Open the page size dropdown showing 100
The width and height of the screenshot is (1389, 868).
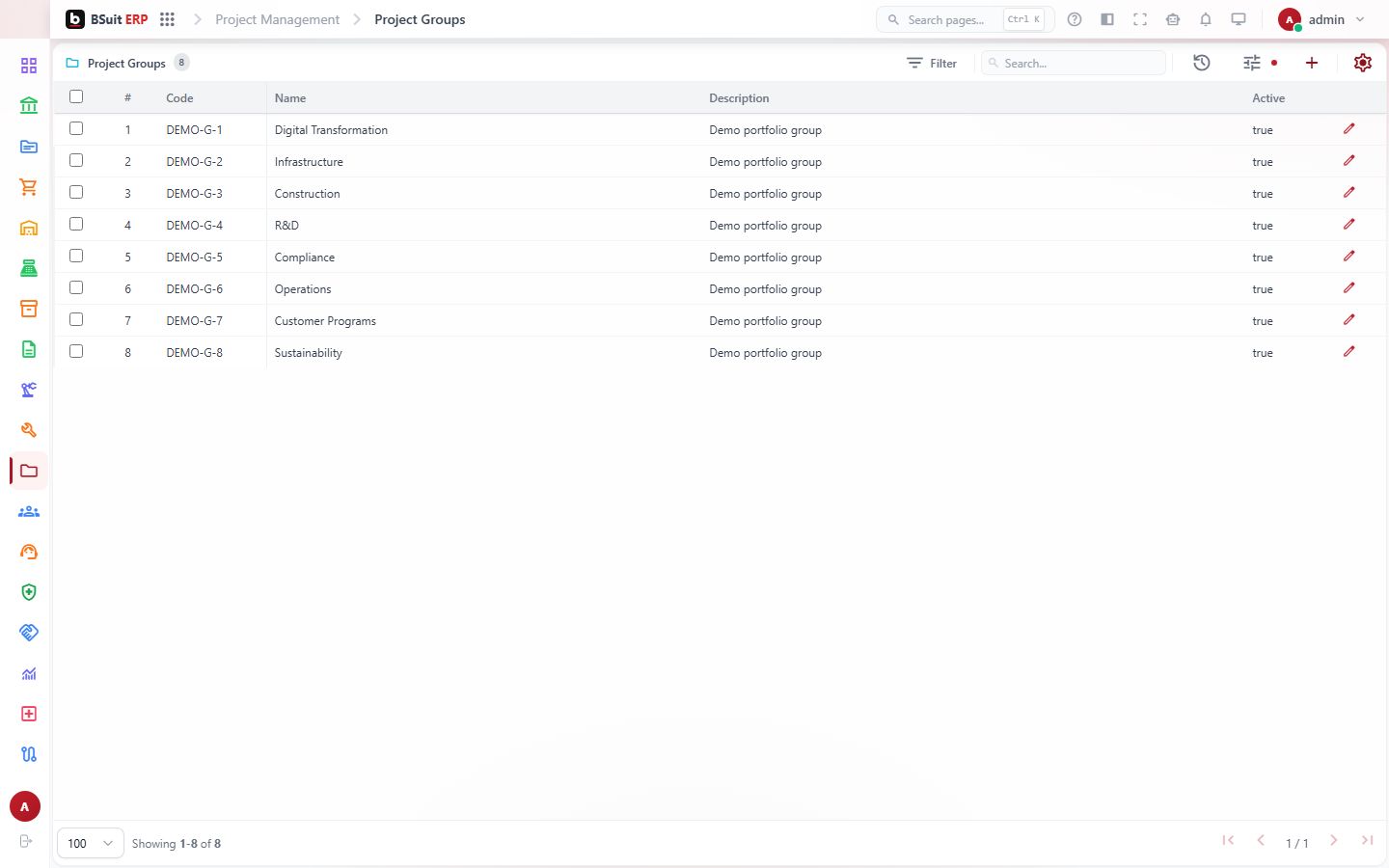tap(91, 843)
